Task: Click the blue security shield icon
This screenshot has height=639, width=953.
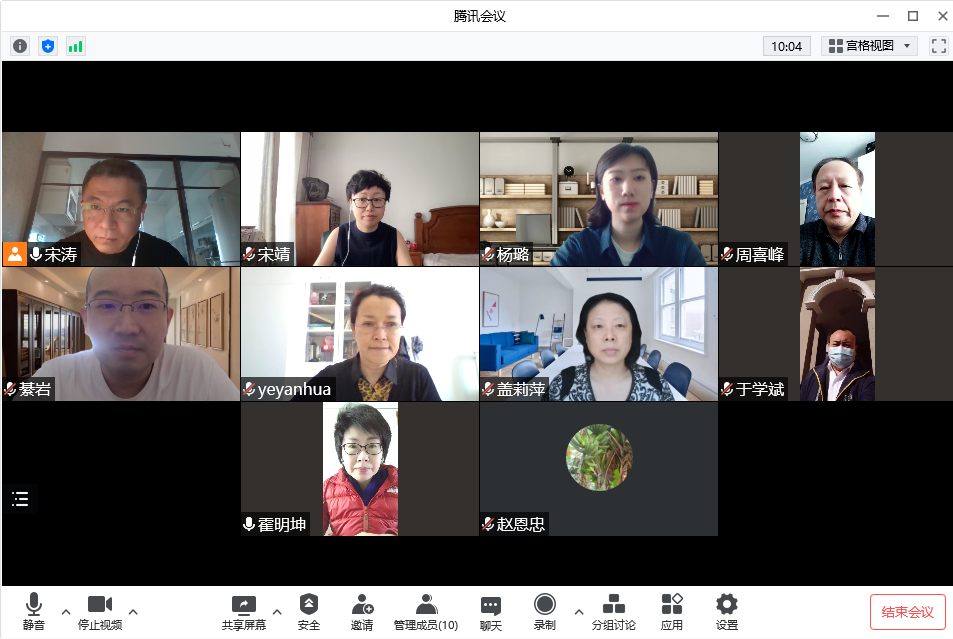Action: click(48, 46)
